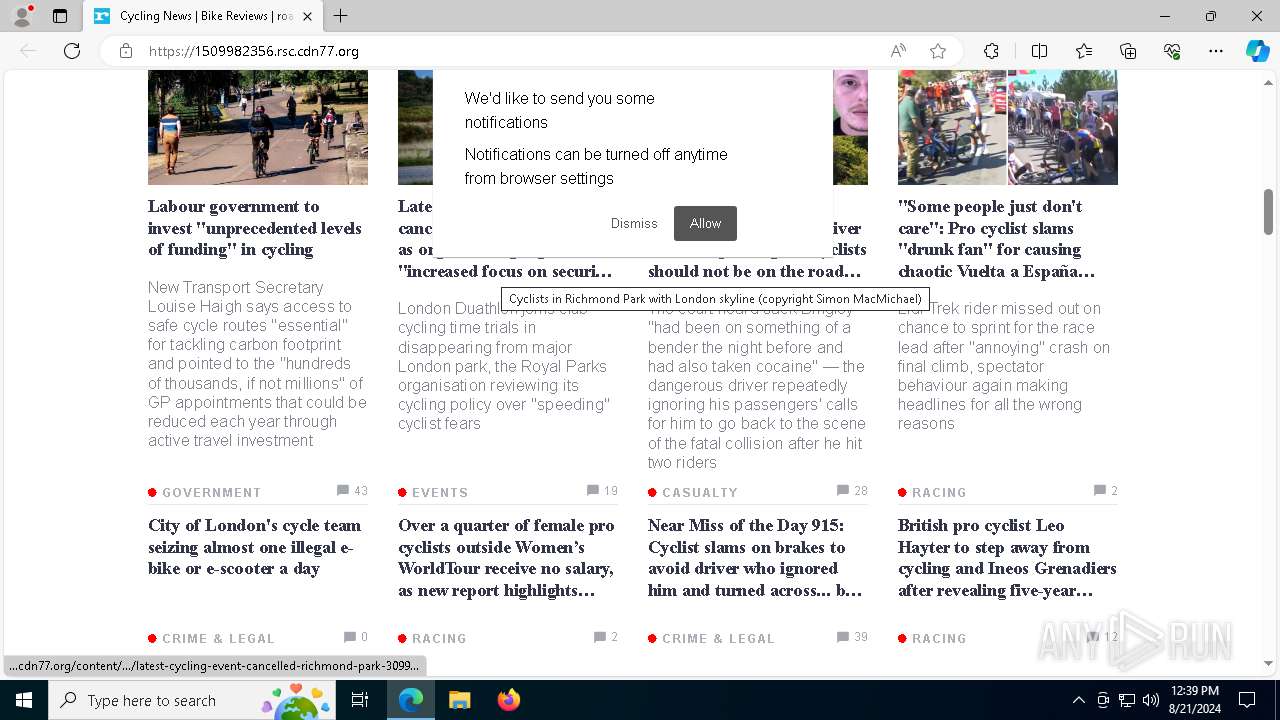Image resolution: width=1280 pixels, height=720 pixels.
Task: Open Settings and more ellipsis menu
Action: pos(1216,51)
